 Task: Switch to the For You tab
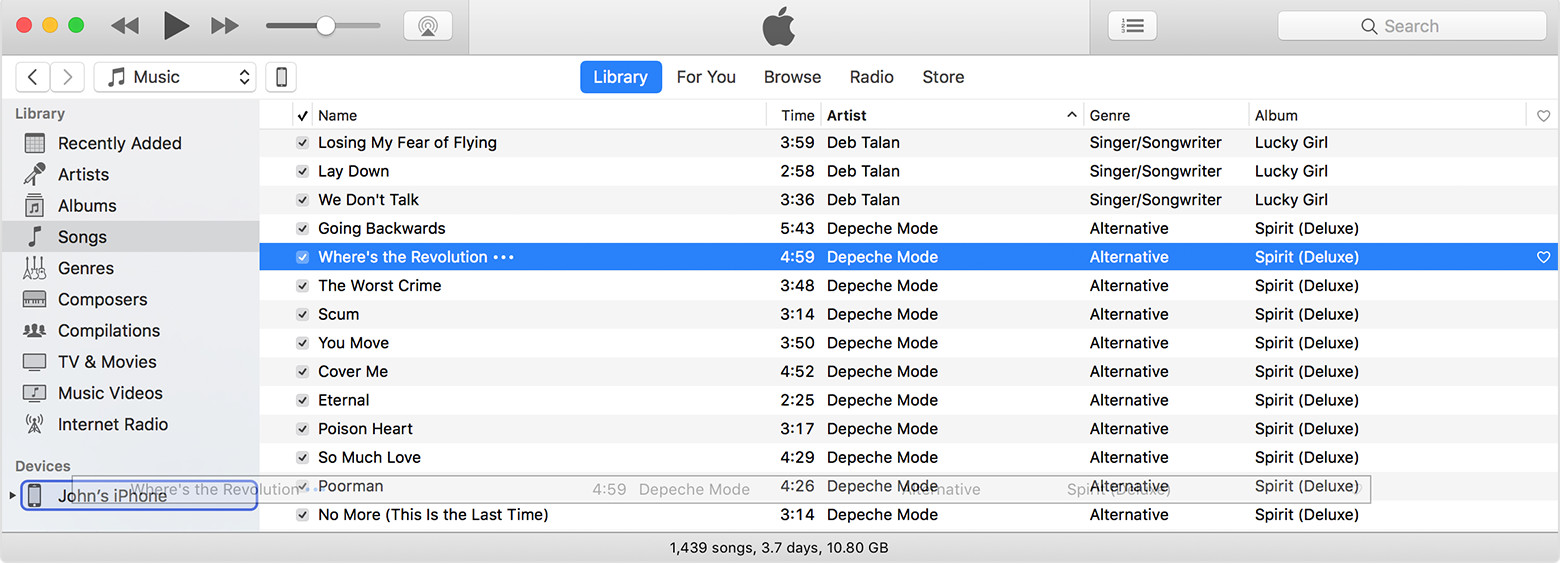tap(706, 77)
